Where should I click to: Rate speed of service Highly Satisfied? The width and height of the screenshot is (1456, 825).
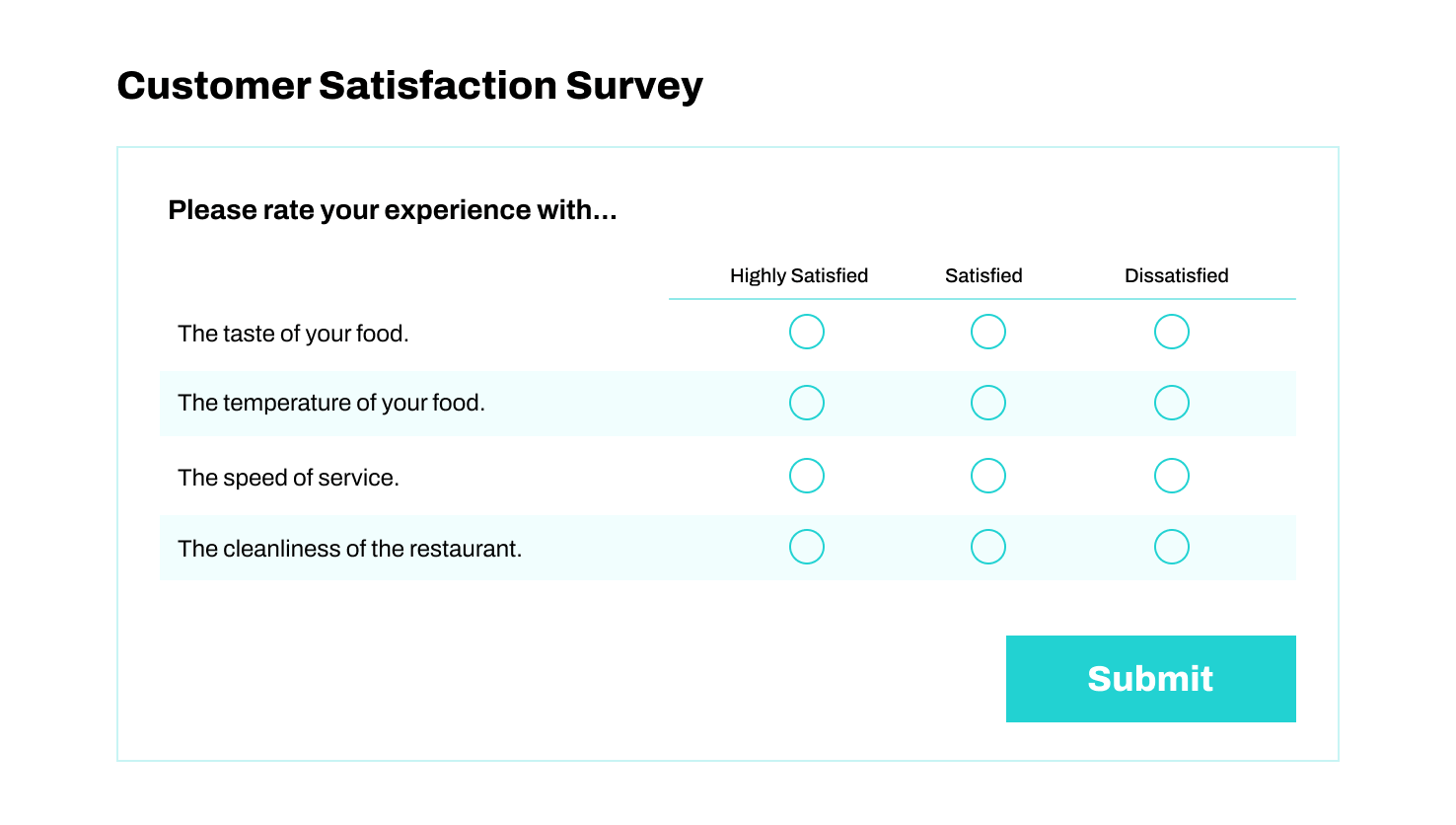[806, 476]
